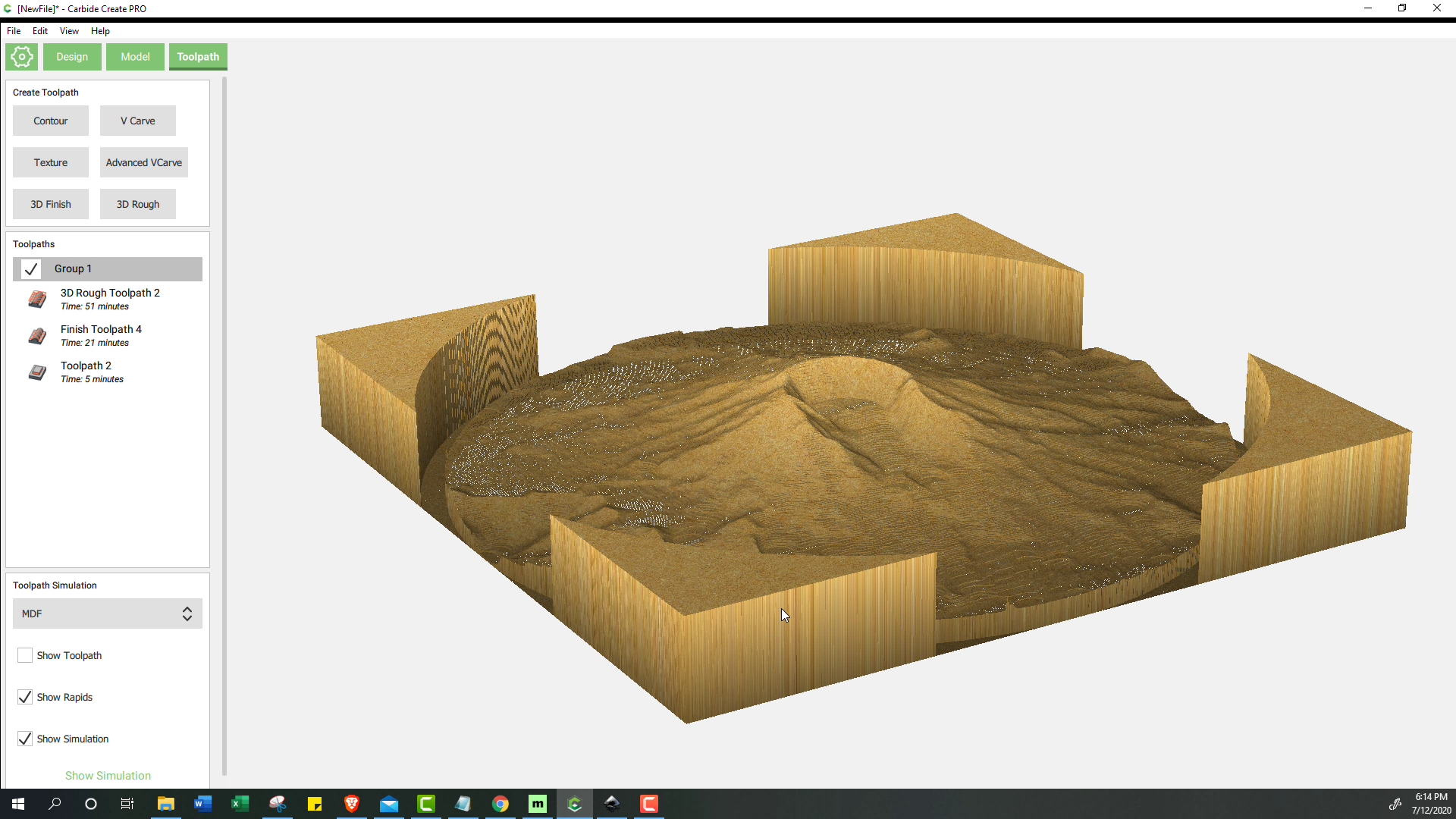Click the Advanced VCarve icon

(x=143, y=161)
